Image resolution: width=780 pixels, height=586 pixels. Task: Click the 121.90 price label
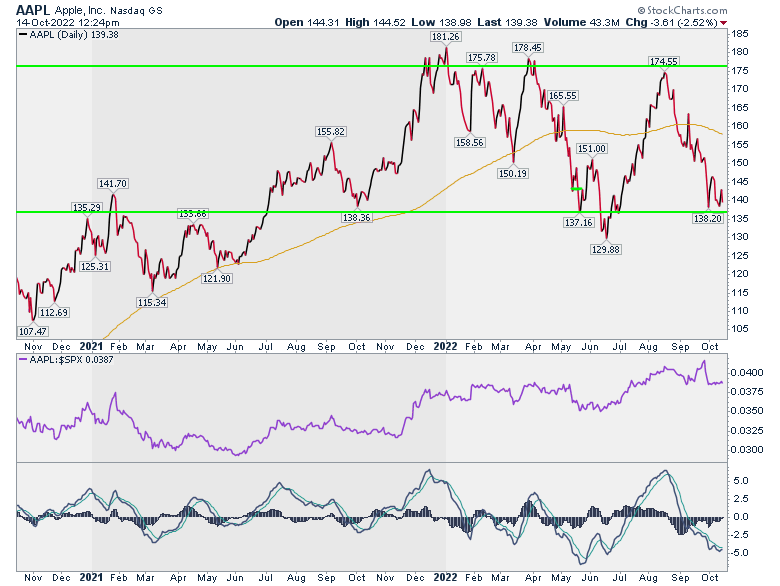216,279
